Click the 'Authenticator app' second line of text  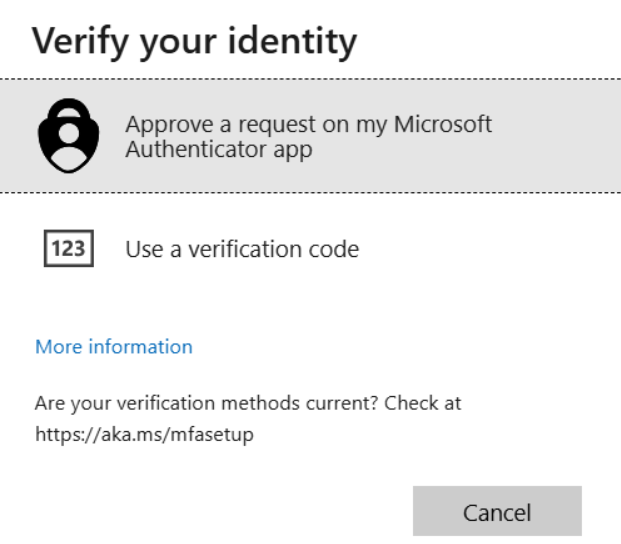(x=219, y=150)
